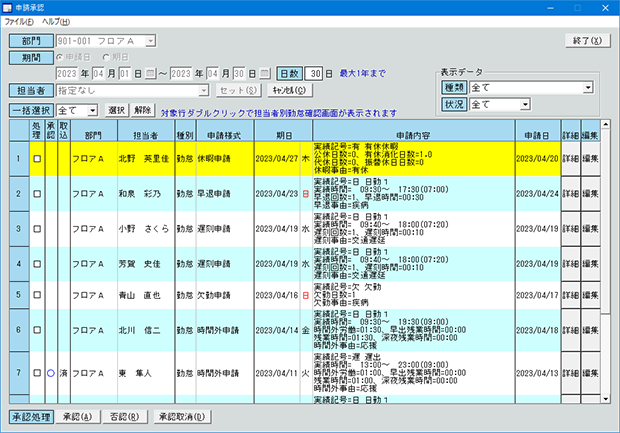Click 編集 for 和泉 彩乃 row

590,194
